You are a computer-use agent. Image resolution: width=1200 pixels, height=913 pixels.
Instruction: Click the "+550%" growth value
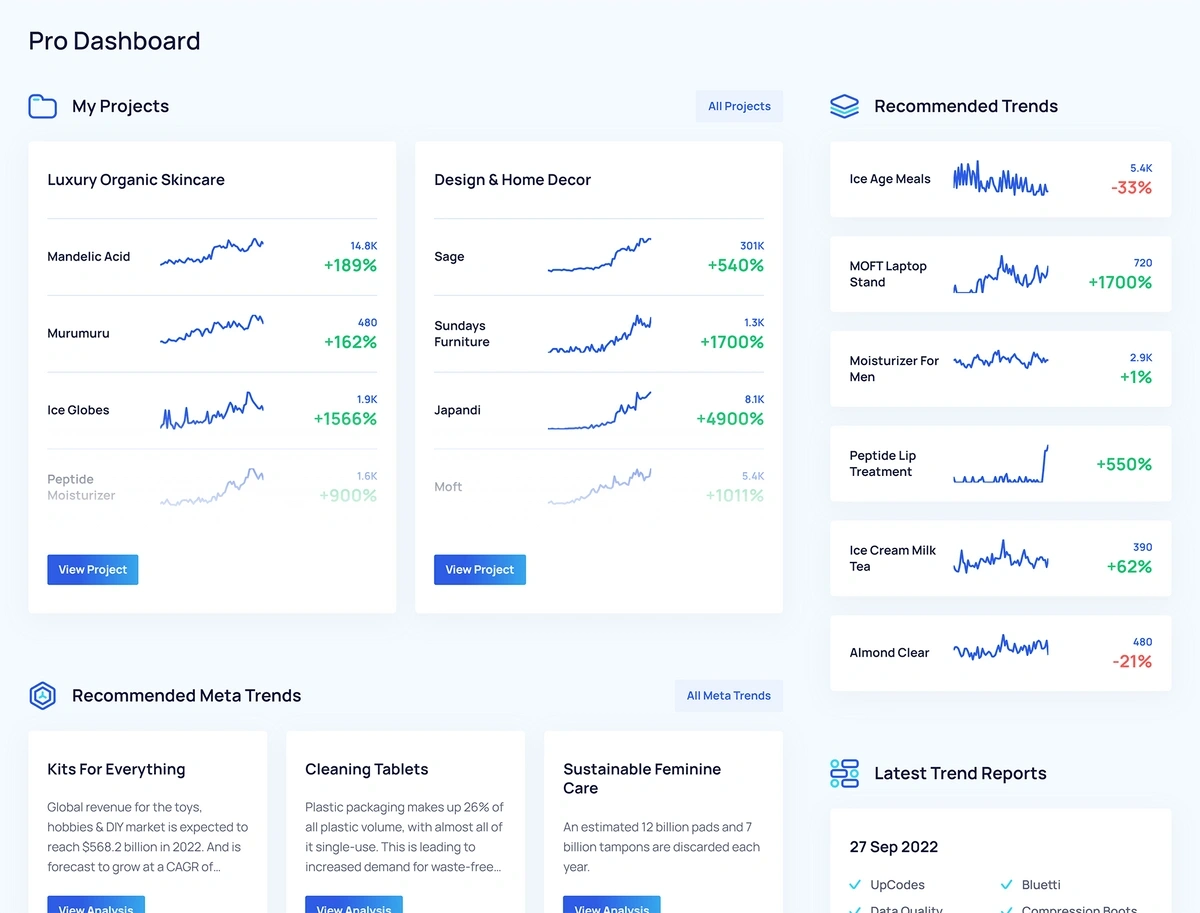(1124, 464)
